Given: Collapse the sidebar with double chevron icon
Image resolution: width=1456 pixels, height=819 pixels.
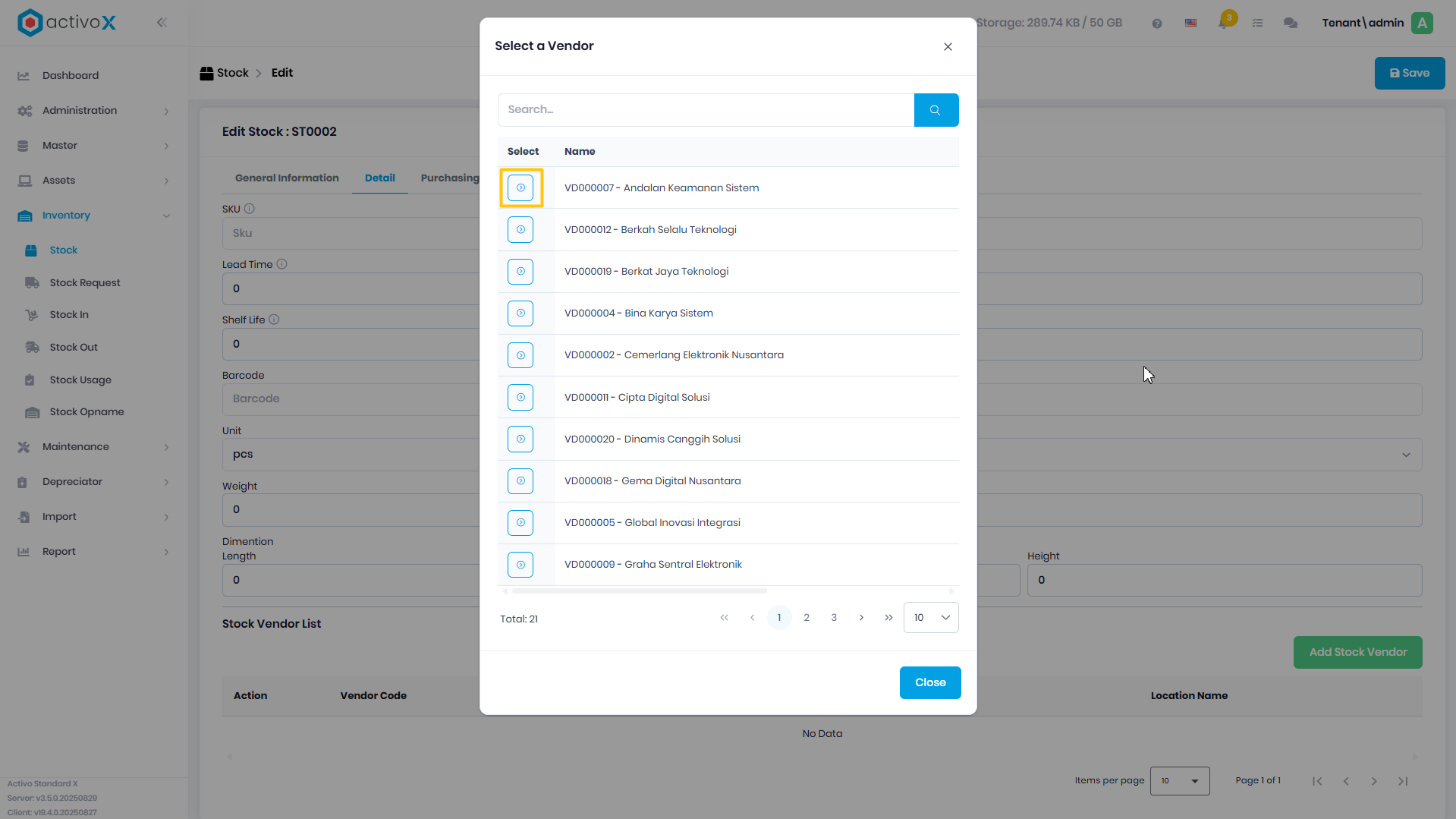Looking at the screenshot, I should pyautogui.click(x=162, y=23).
